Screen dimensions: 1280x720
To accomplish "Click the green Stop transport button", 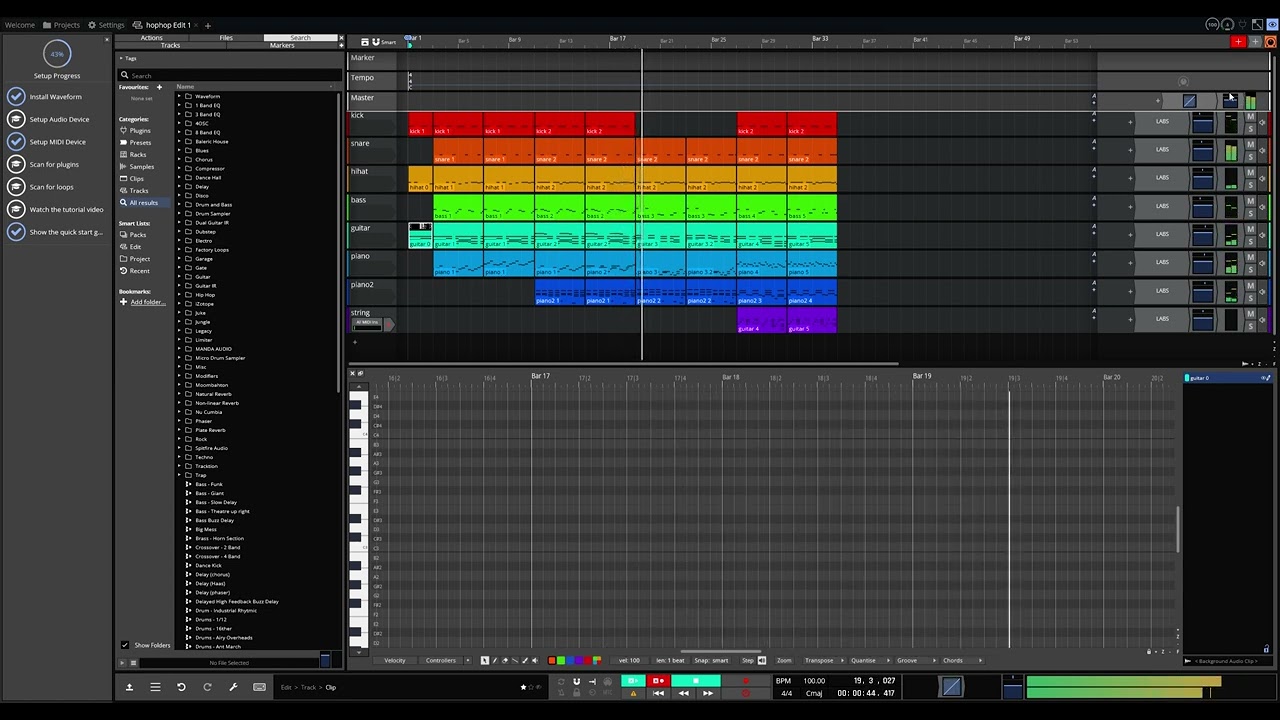I will point(695,681).
